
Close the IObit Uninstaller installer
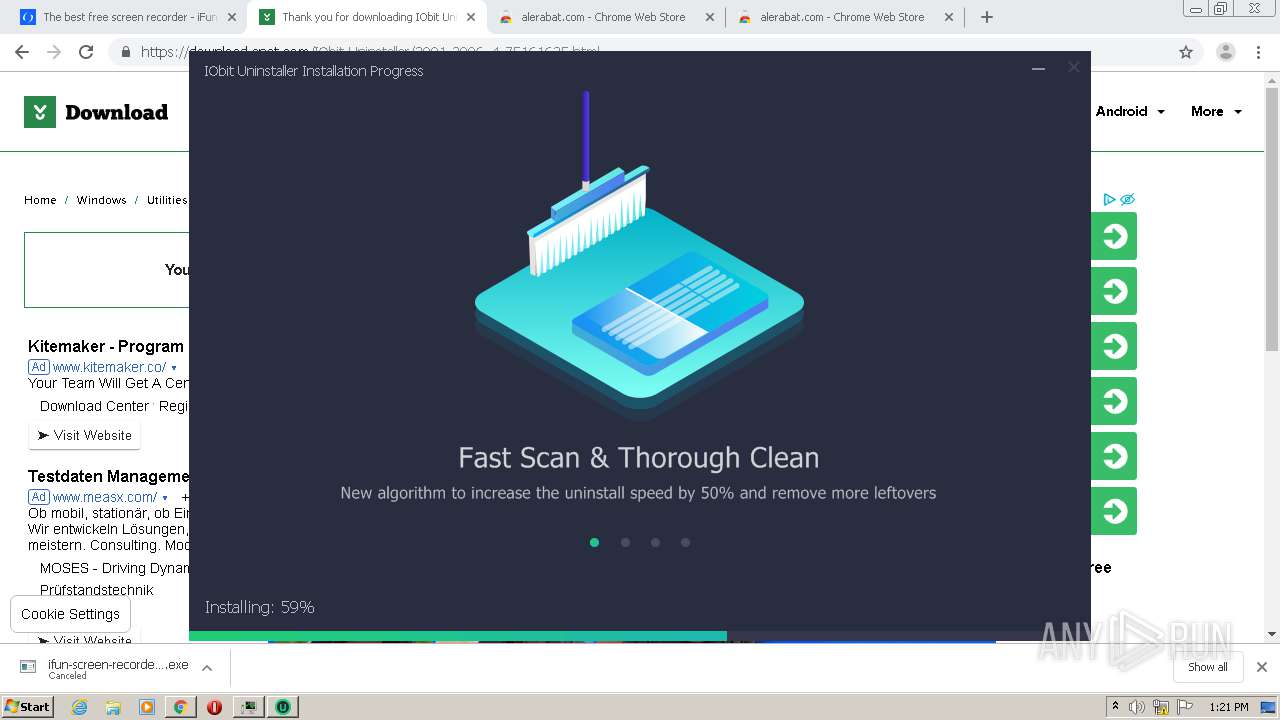1073,68
